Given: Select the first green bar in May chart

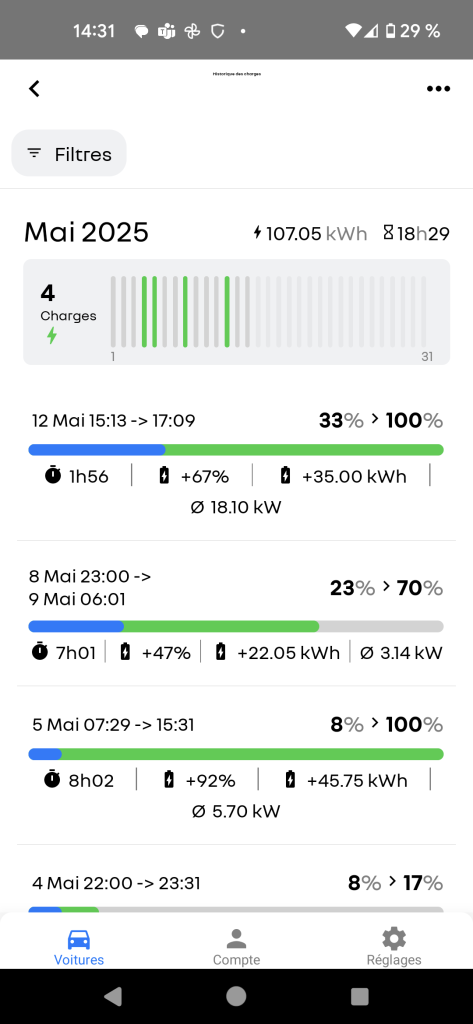Looking at the screenshot, I should pos(144,312).
